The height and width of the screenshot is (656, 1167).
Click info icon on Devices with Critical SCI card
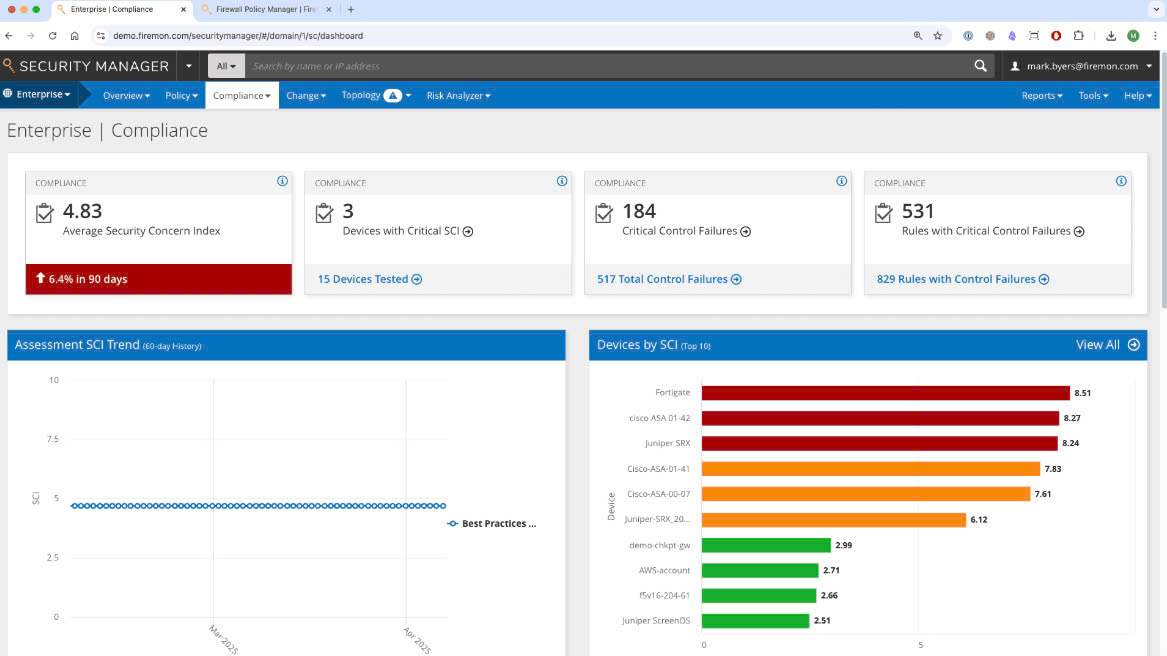[x=561, y=181]
